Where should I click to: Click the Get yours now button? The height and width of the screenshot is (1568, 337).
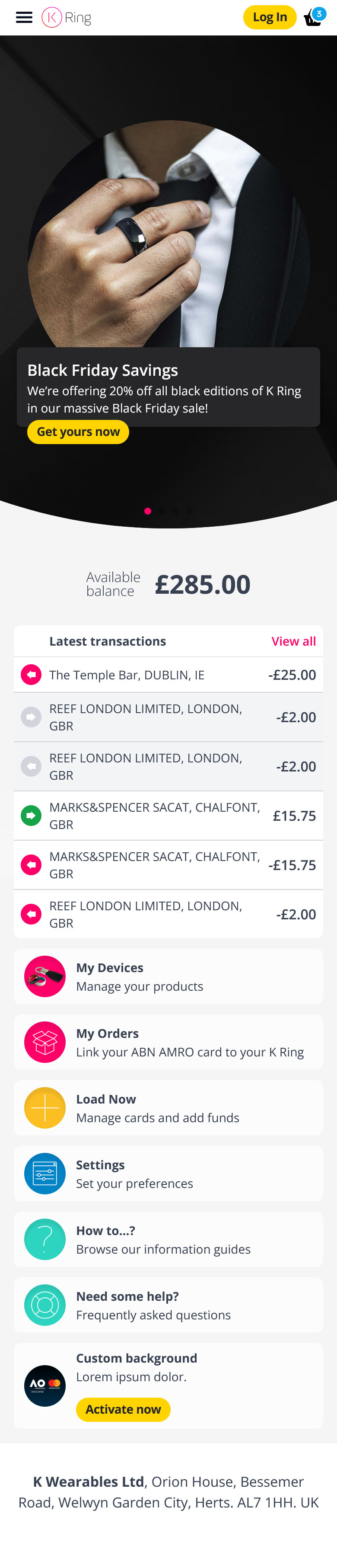click(x=78, y=432)
